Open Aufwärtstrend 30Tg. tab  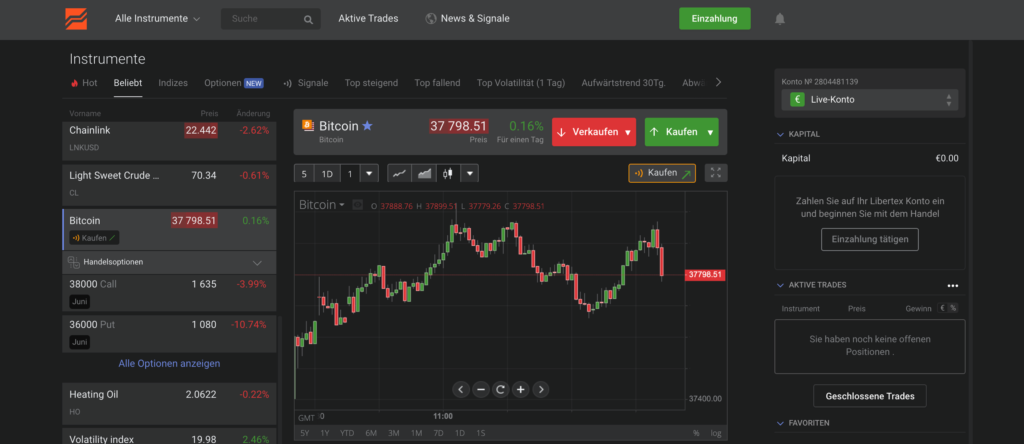623,83
